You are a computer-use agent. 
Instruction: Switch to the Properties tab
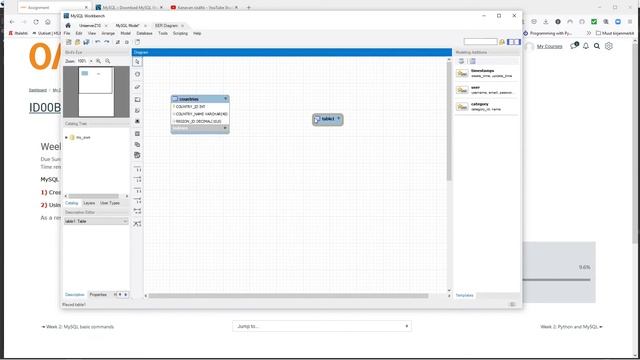(x=98, y=295)
